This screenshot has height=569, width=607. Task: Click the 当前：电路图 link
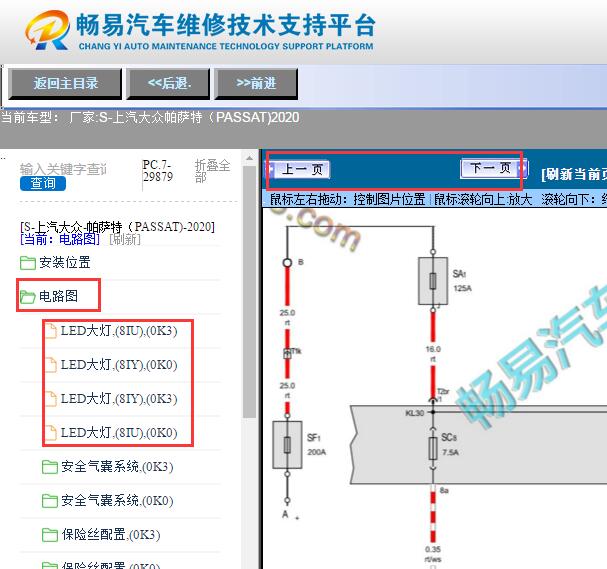(60, 239)
